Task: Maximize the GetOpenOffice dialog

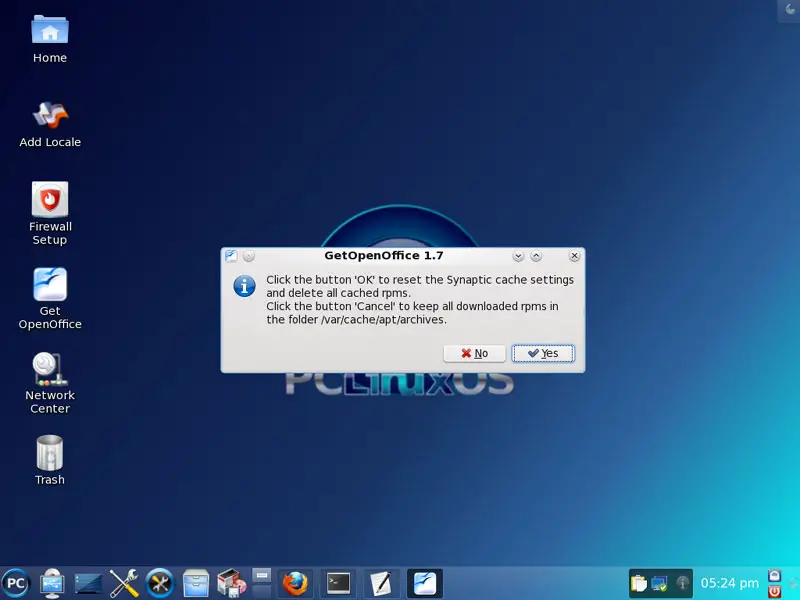Action: point(536,256)
